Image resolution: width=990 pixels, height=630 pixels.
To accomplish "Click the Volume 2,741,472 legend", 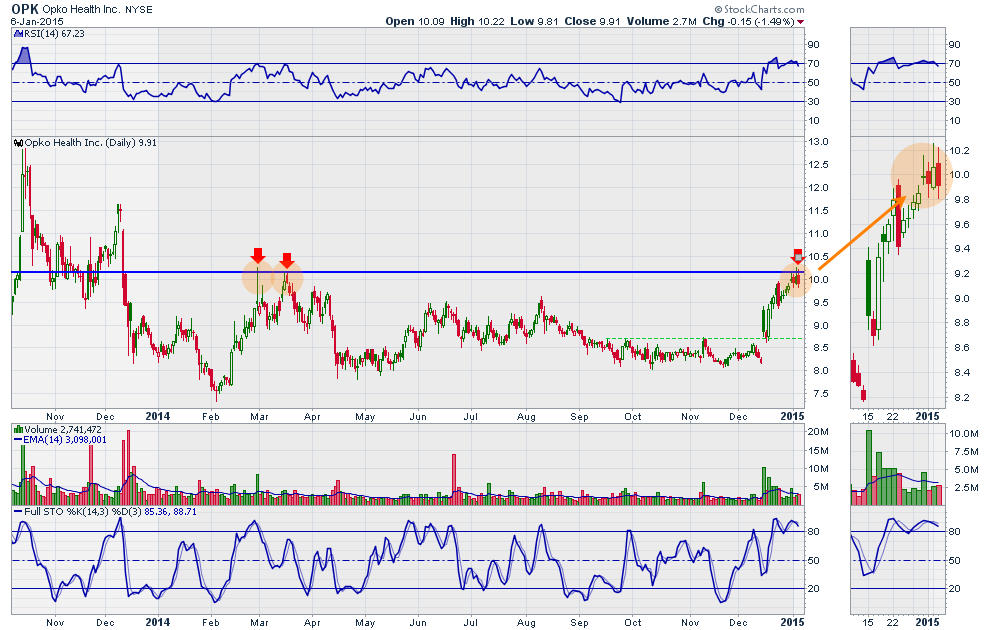I will 63,430.
